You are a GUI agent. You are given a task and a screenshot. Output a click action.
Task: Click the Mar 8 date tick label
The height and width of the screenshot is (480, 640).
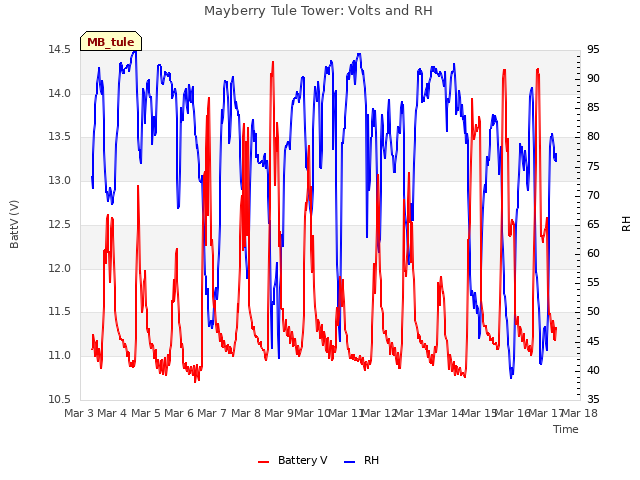246,413
